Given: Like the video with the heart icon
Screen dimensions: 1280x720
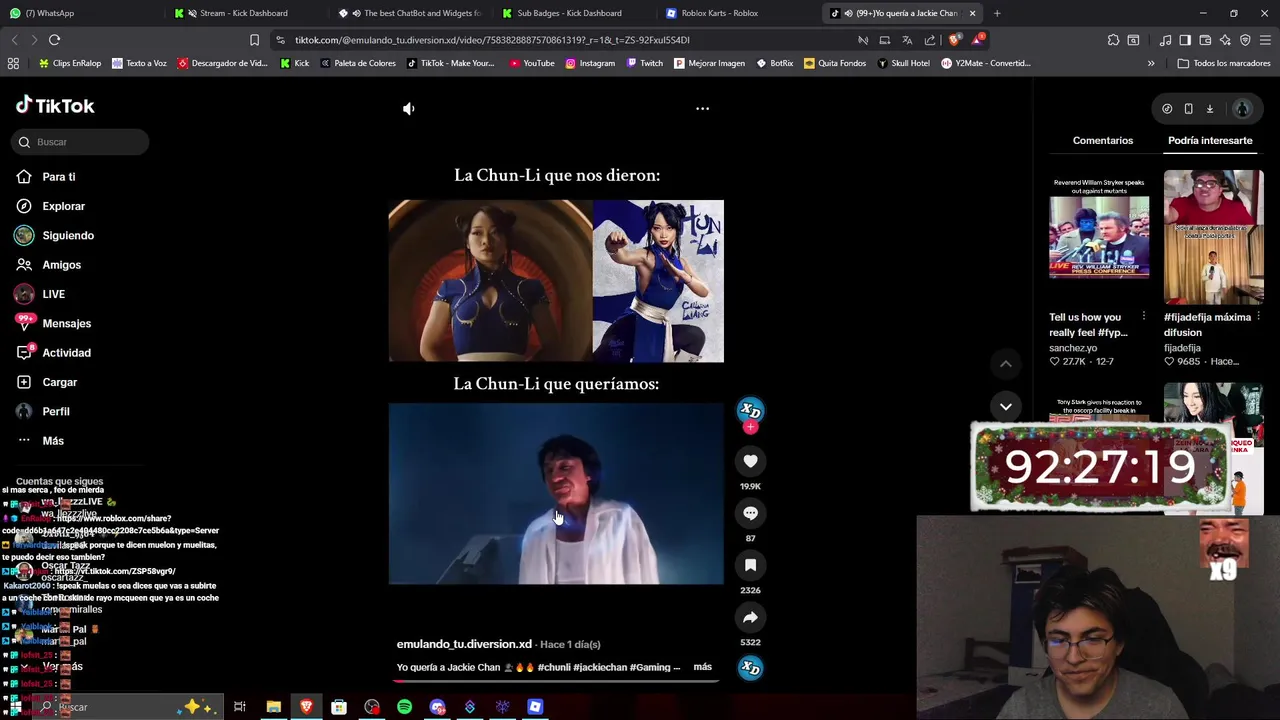Looking at the screenshot, I should pos(750,461).
